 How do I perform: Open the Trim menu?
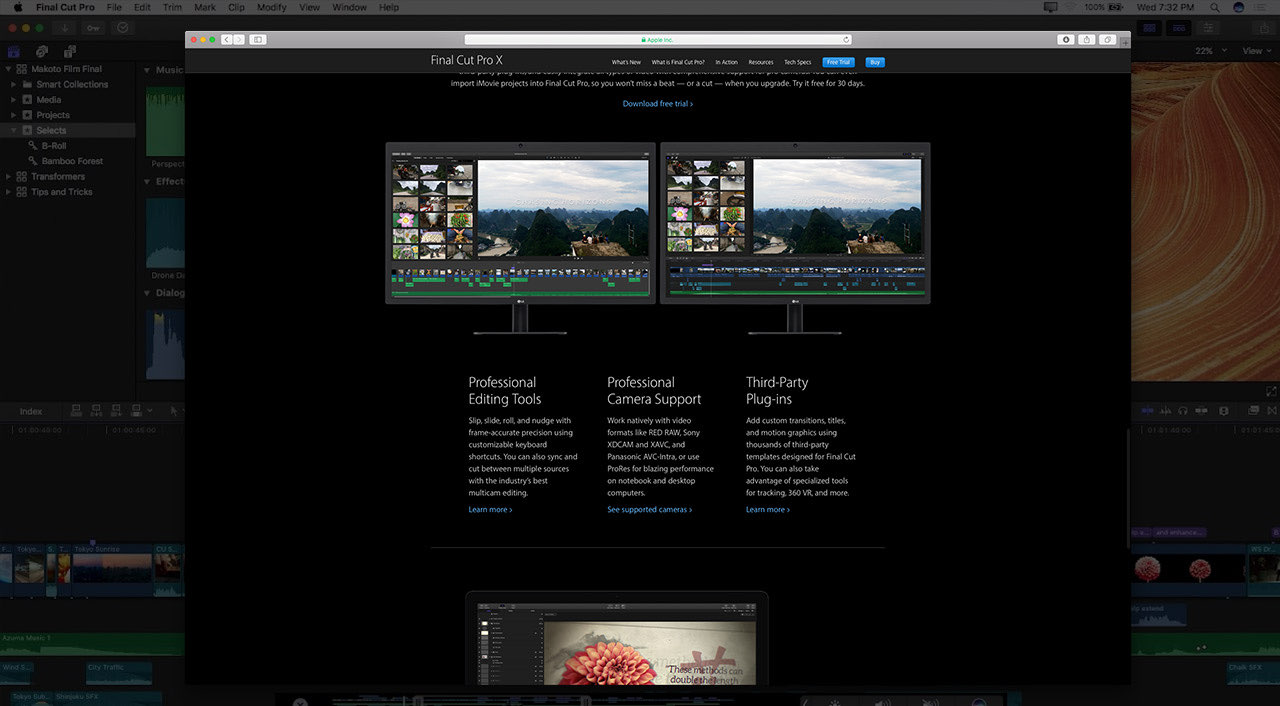(x=172, y=7)
